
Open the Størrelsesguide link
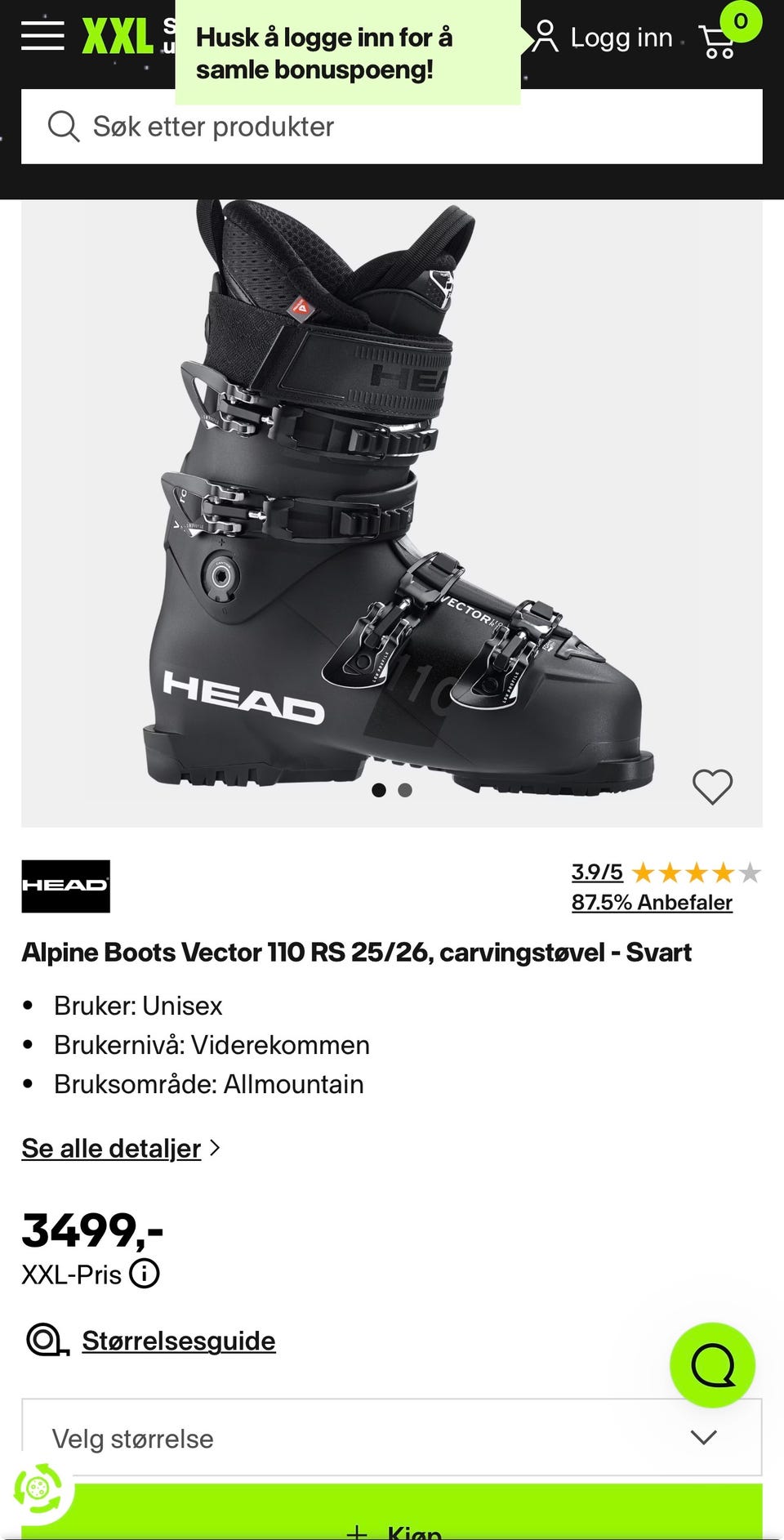coord(179,1341)
